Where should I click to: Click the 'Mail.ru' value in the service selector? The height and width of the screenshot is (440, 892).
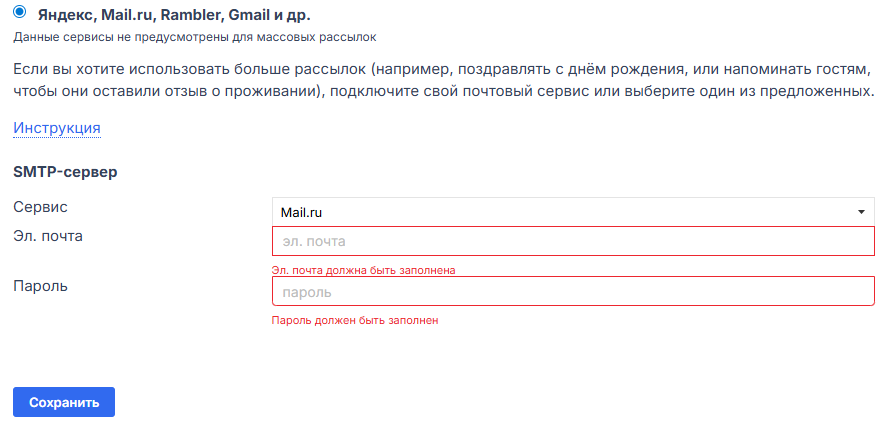301,212
